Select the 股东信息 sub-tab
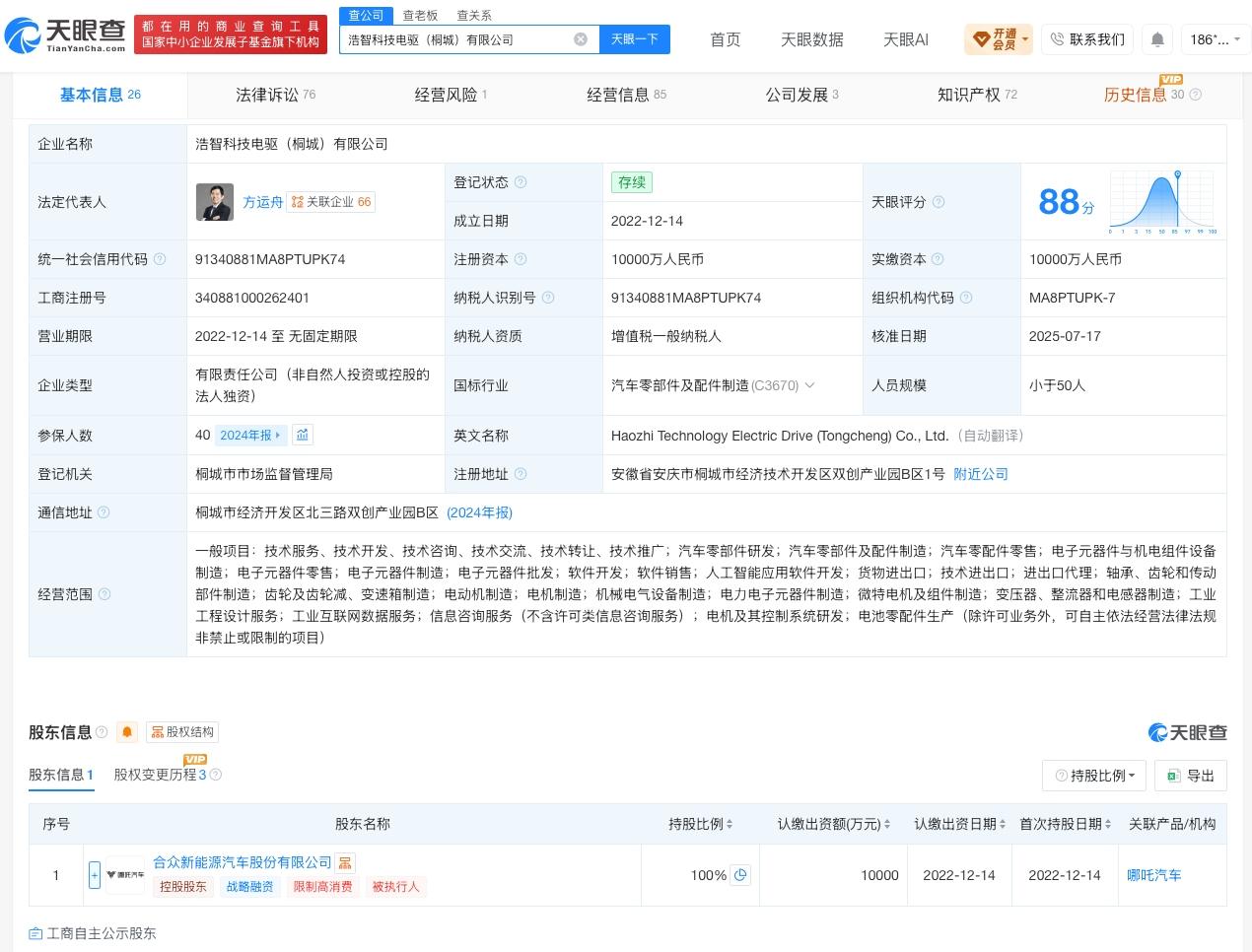Viewport: 1252px width, 952px height. [61, 775]
